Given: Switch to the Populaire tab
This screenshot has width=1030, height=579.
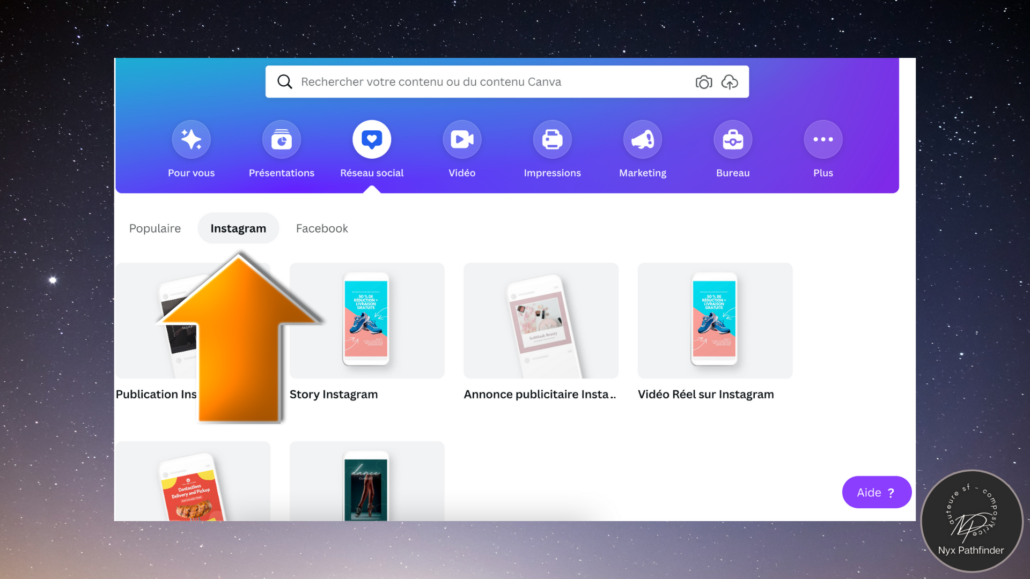Looking at the screenshot, I should click(x=155, y=228).
